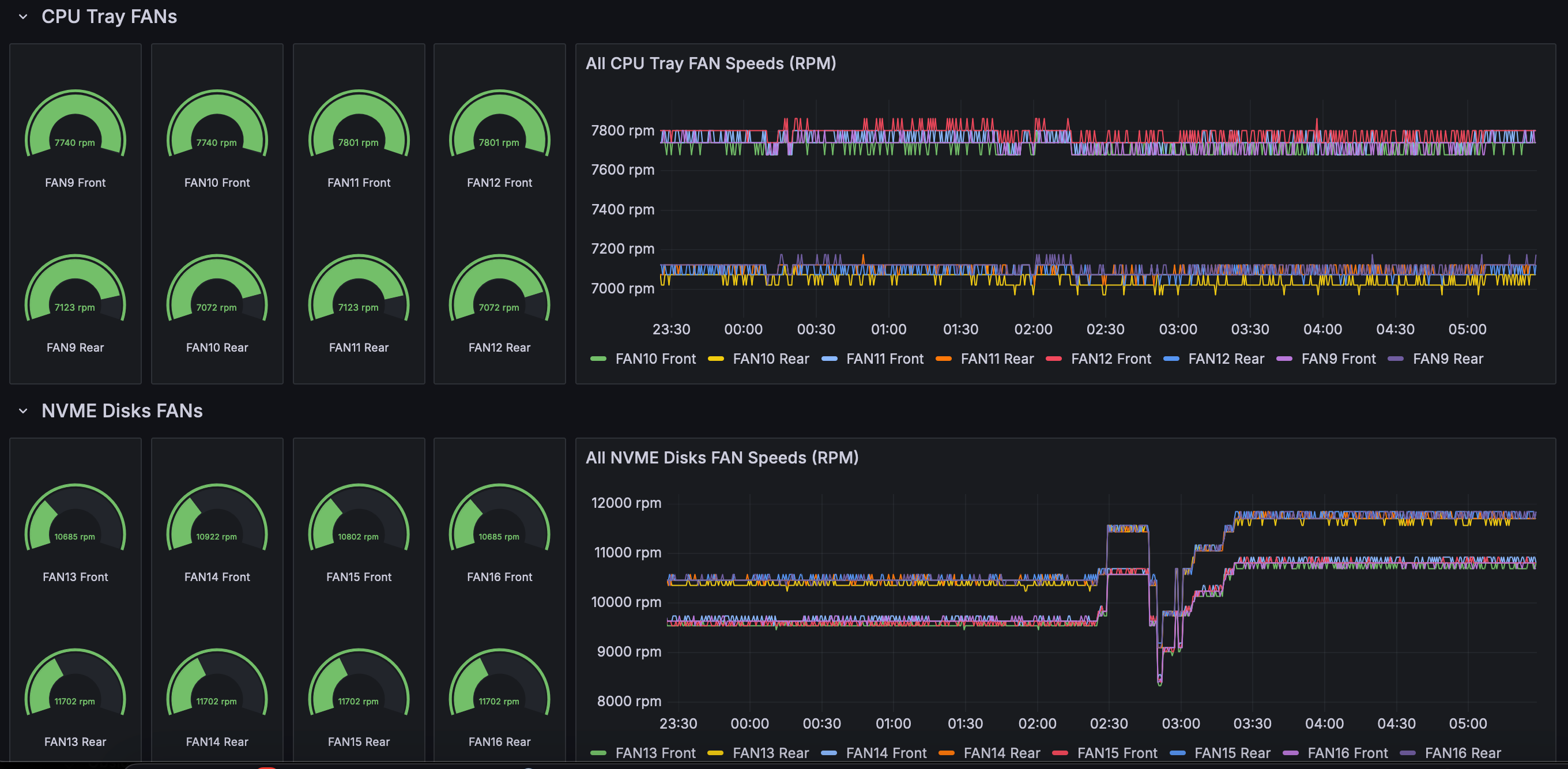Click the 02:30 time label in NVME chart
The width and height of the screenshot is (1568, 769).
(1109, 724)
